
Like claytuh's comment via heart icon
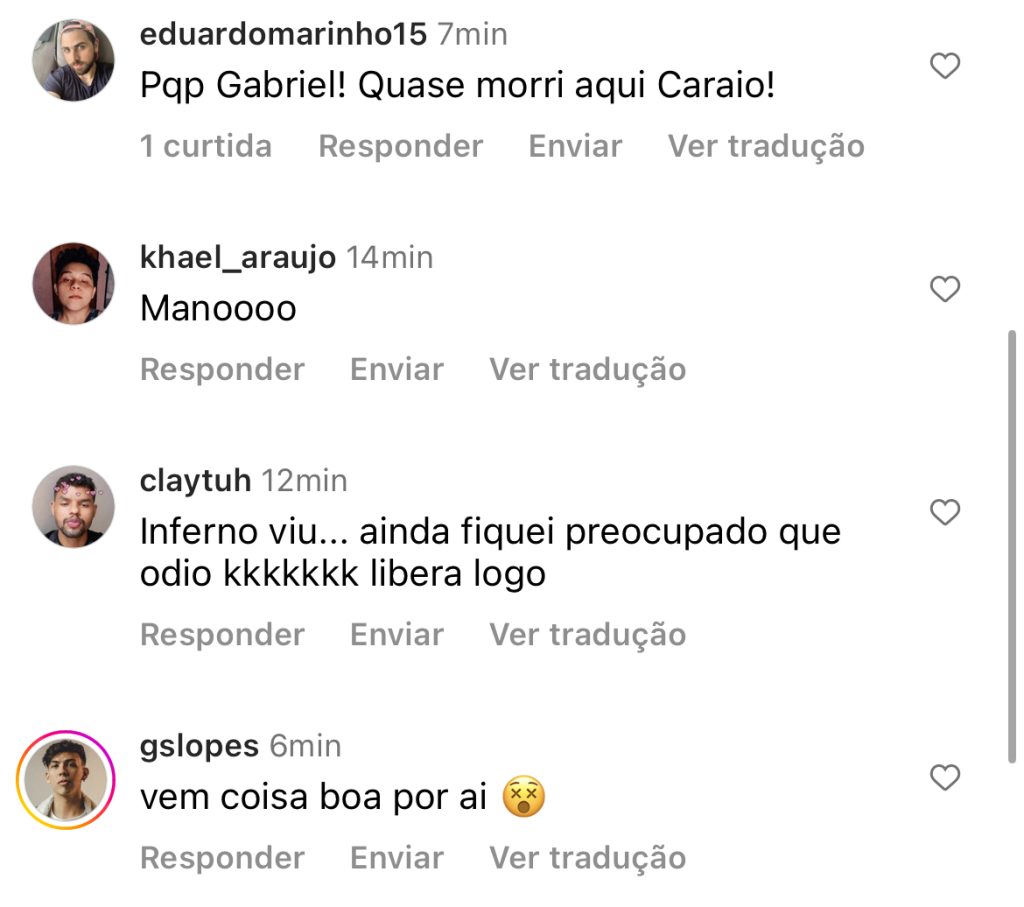(x=944, y=513)
